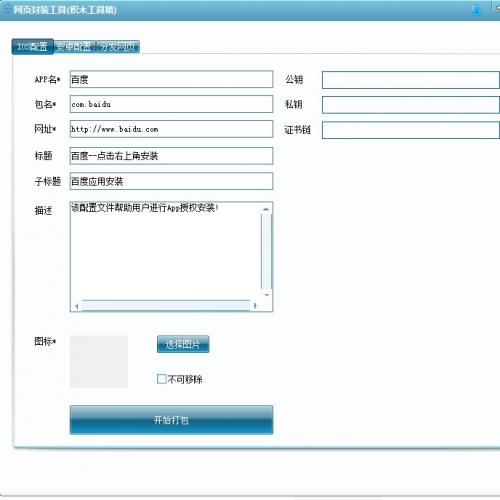
Task: Click the 描述 label
Action: (x=43, y=210)
